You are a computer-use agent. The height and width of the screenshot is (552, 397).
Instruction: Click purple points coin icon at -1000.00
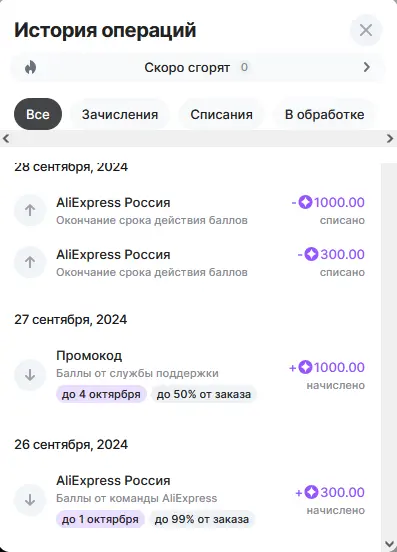pyautogui.click(x=305, y=202)
